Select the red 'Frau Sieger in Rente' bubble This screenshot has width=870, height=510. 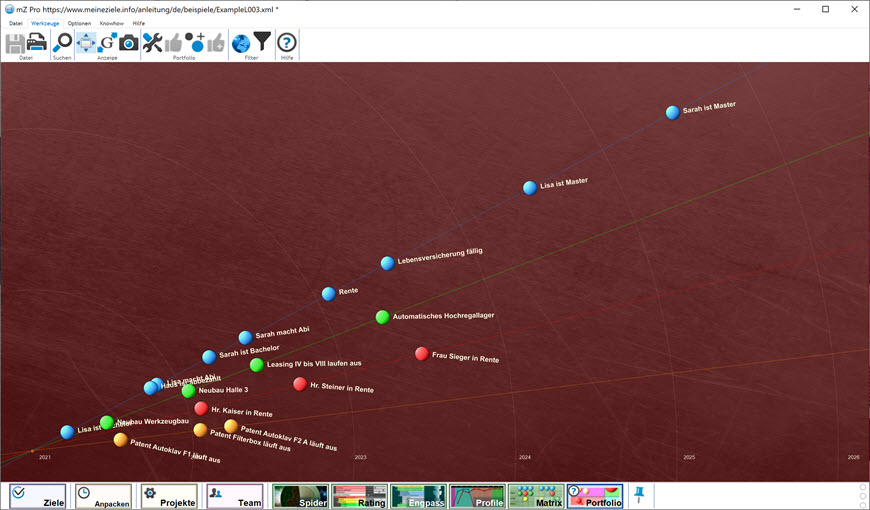point(422,354)
